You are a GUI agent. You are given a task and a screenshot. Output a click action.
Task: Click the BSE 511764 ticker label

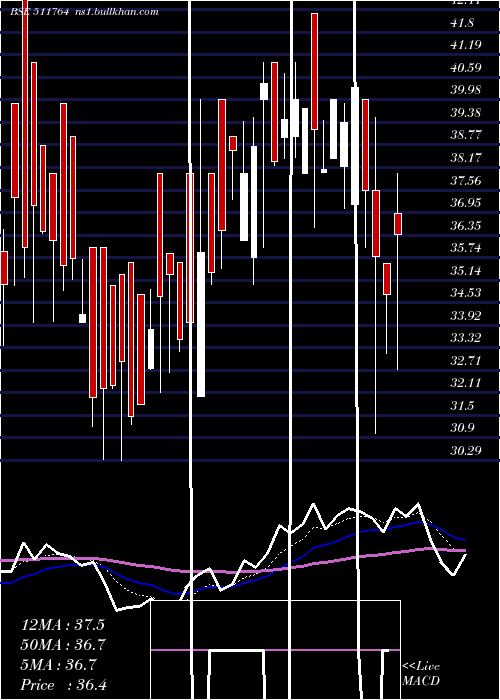39,12
